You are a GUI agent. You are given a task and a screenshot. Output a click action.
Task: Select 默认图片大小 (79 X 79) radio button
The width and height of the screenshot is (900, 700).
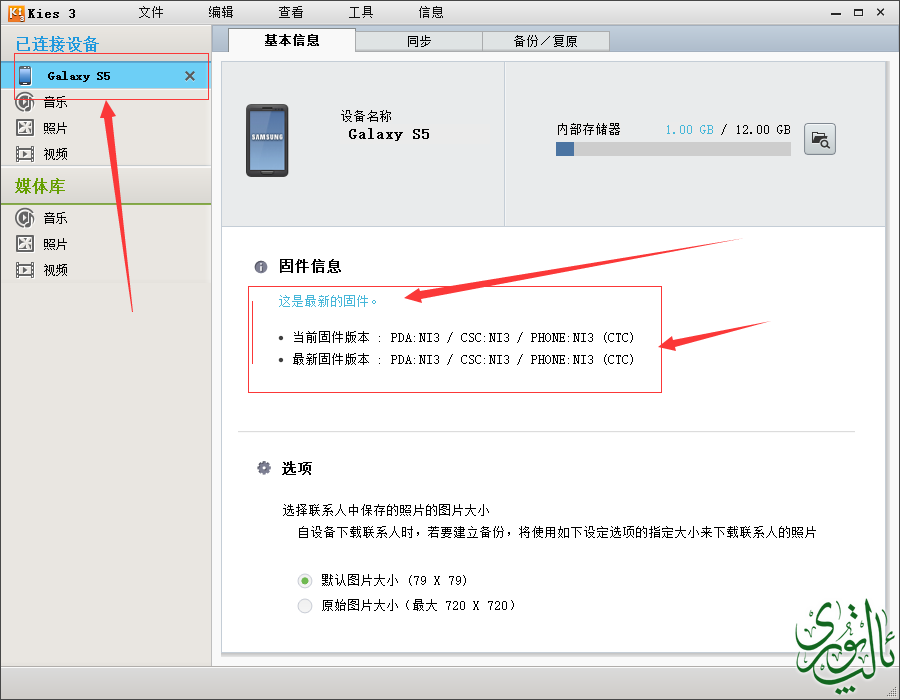[x=305, y=581]
